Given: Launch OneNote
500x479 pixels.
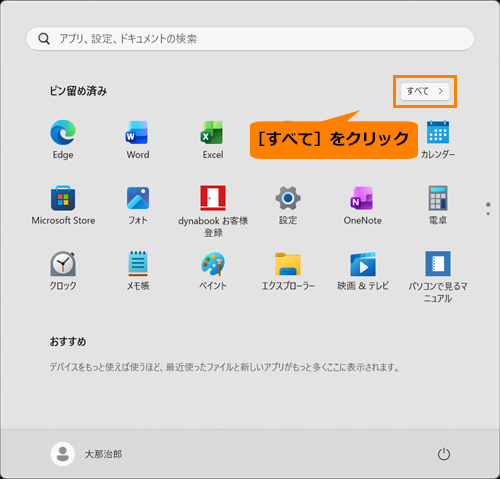Looking at the screenshot, I should point(363,205).
